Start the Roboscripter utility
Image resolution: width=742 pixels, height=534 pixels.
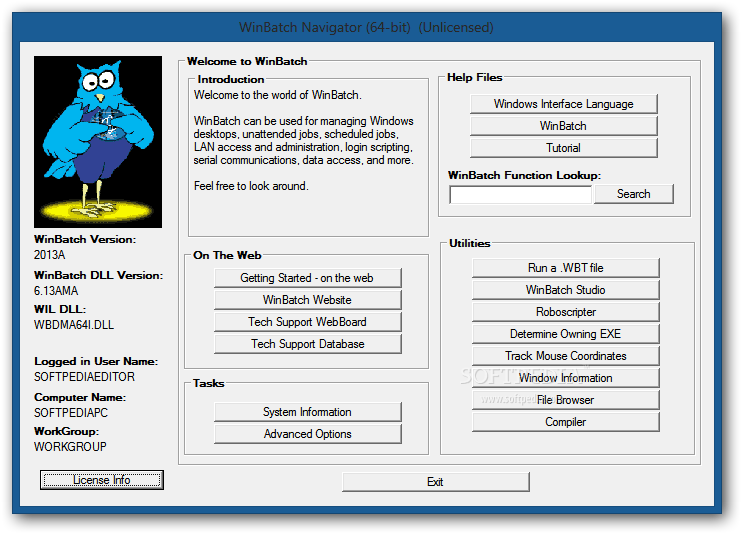coord(565,312)
